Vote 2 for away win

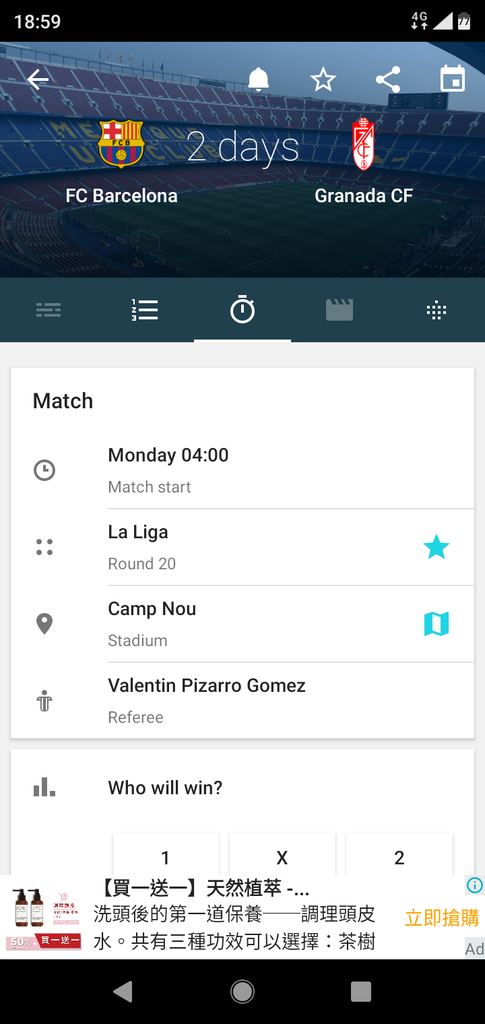pos(399,856)
